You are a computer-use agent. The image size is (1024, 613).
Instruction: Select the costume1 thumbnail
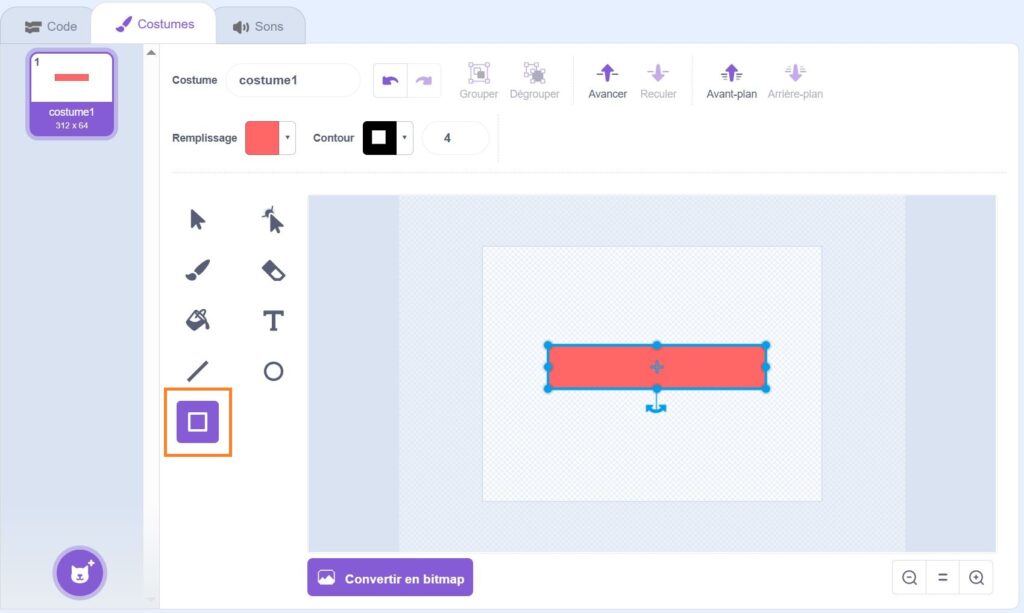tap(71, 94)
